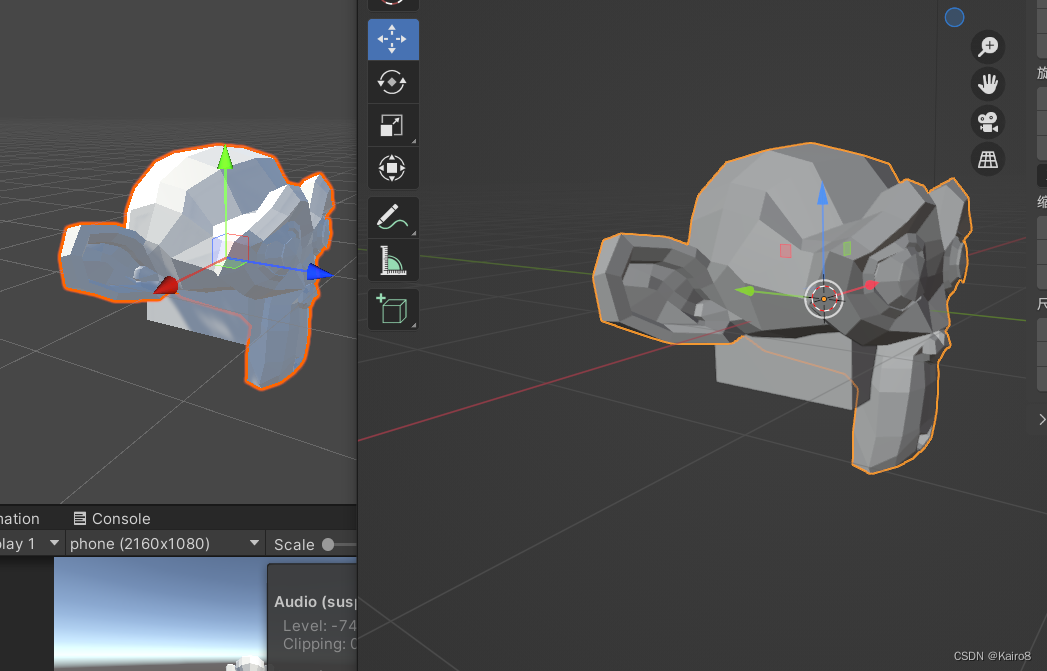Open the Display 1 dropdown arrow
This screenshot has width=1047, height=671.
coord(54,543)
